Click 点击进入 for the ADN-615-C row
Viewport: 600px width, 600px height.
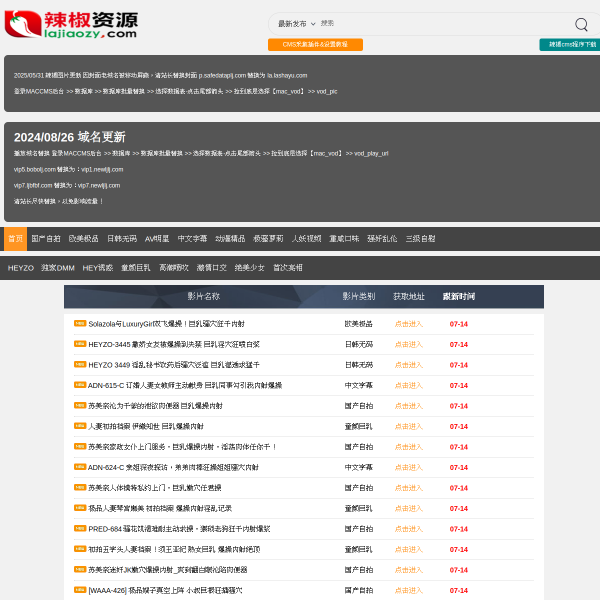(409, 386)
